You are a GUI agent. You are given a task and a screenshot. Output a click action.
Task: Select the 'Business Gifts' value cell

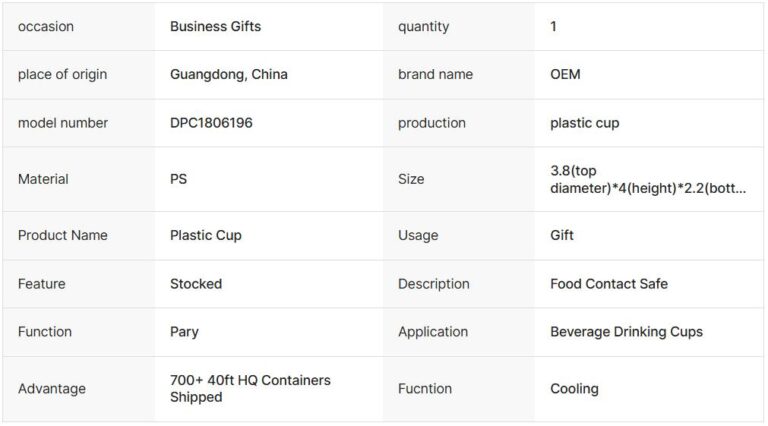(215, 27)
